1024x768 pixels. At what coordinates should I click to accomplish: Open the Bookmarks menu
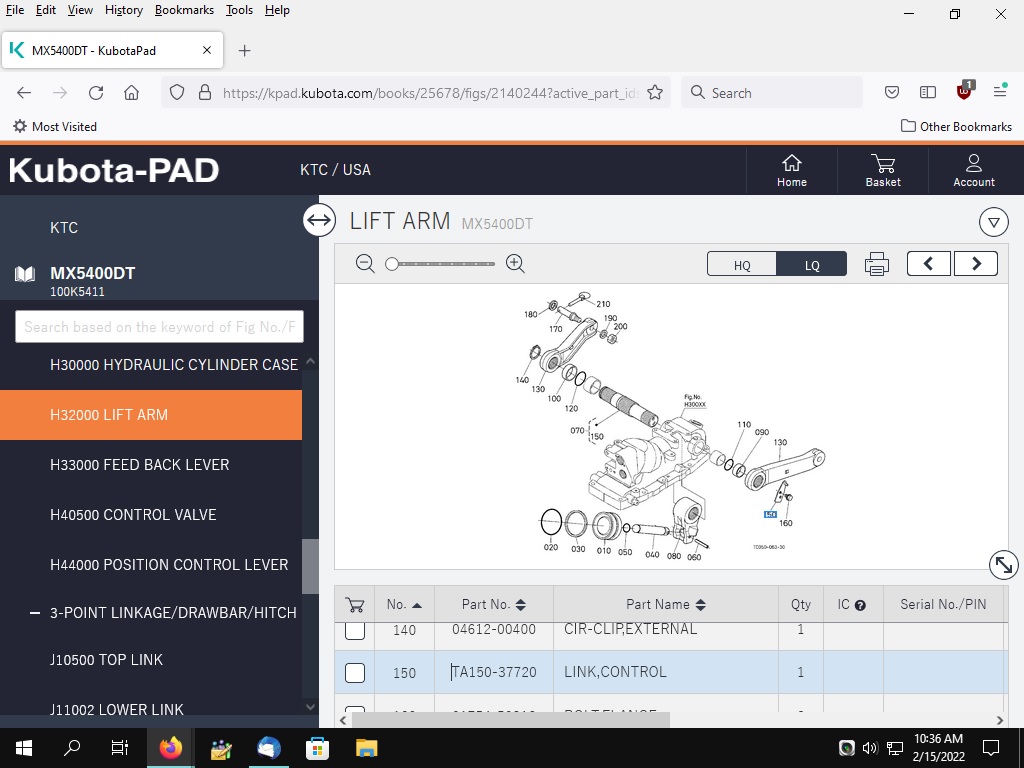[x=184, y=10]
